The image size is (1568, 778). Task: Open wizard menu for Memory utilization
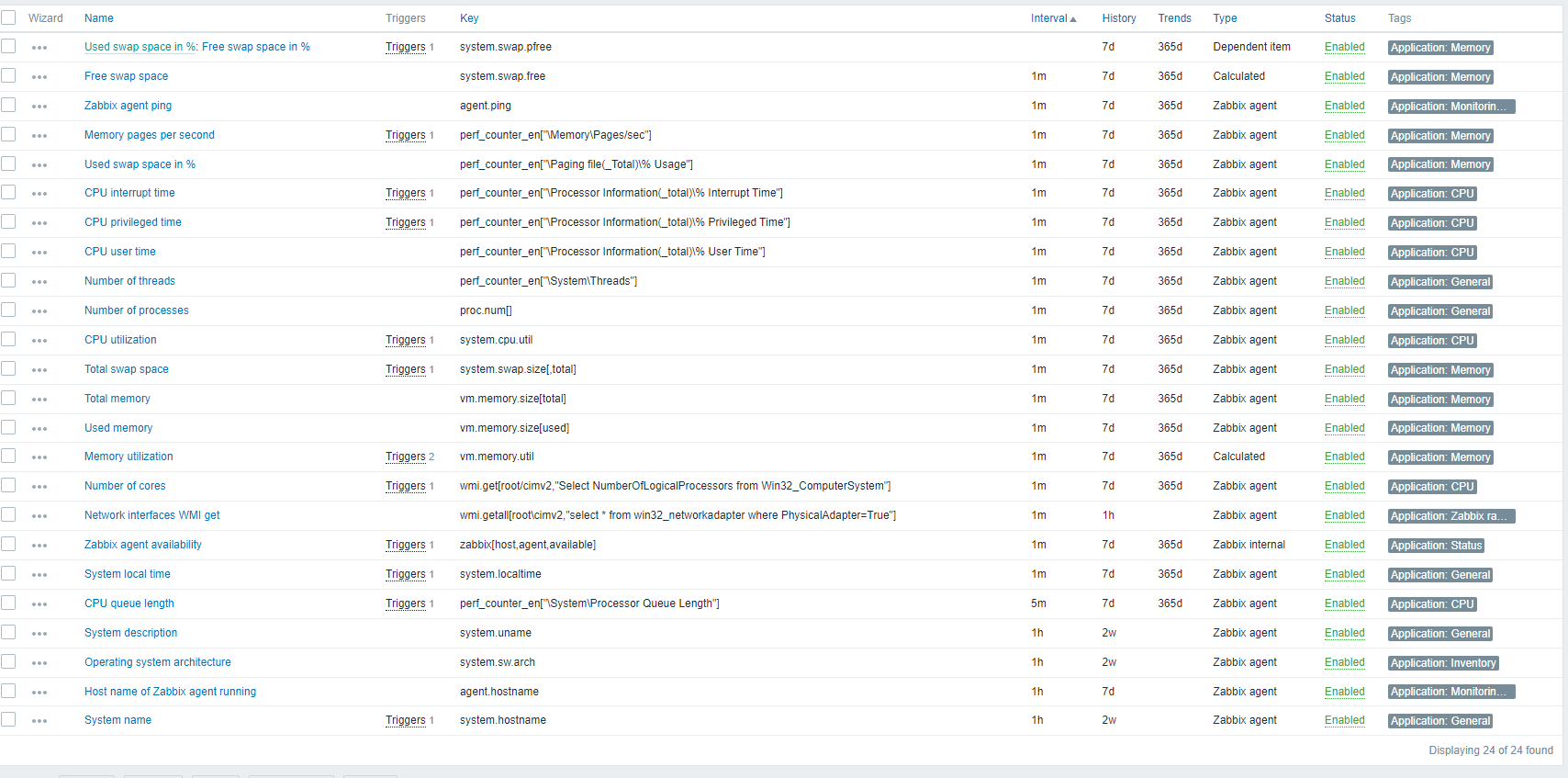pos(39,457)
